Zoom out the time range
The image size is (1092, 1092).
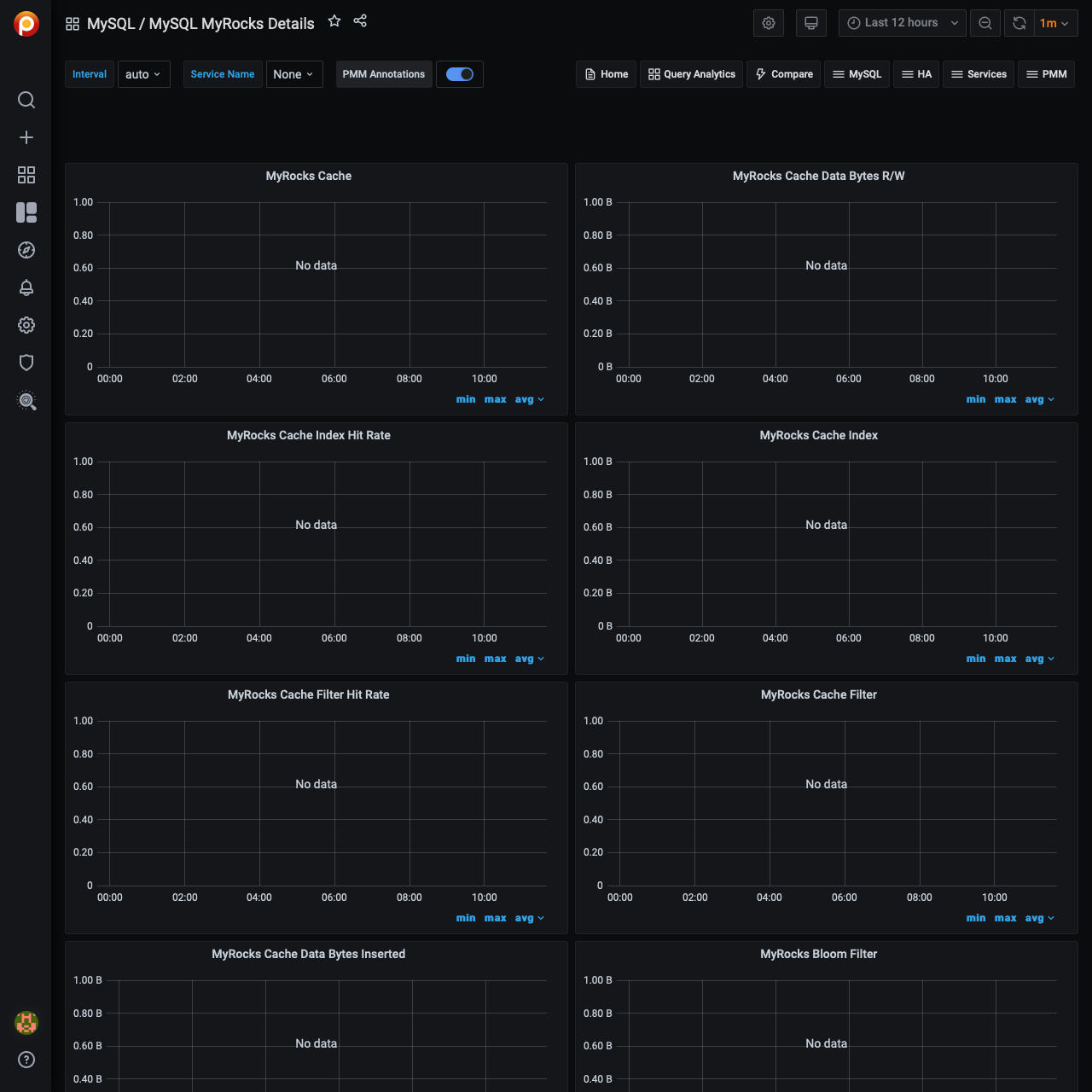point(985,23)
